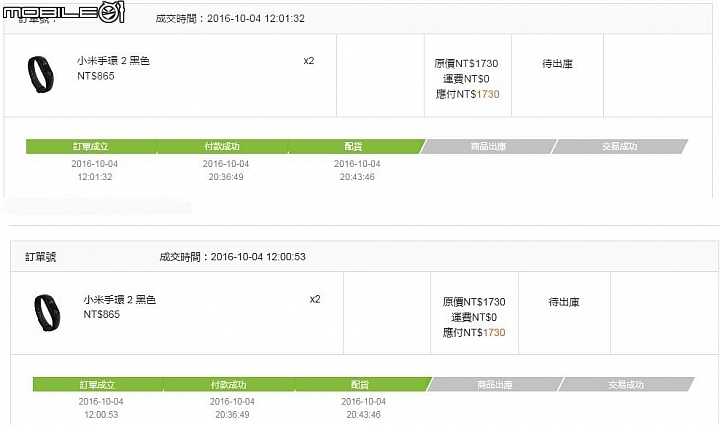Select 商品出庫 step in second order progress

(x=495, y=384)
